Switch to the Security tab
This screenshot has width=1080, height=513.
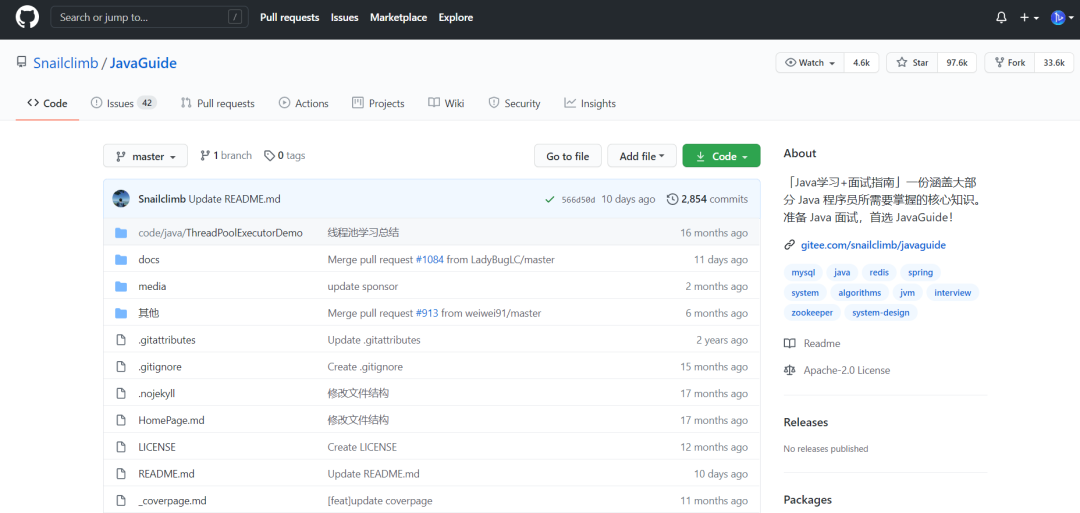pyautogui.click(x=515, y=103)
